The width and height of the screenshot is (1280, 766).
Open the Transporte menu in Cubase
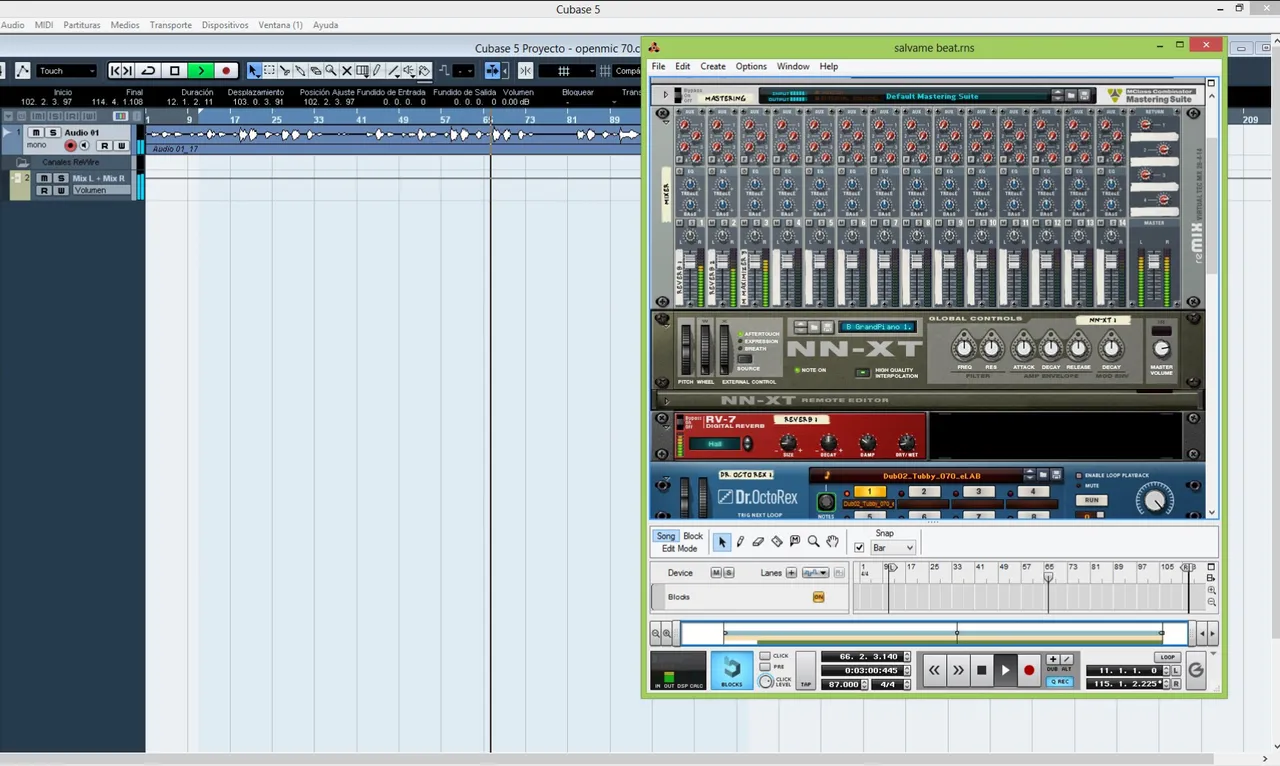coord(170,25)
